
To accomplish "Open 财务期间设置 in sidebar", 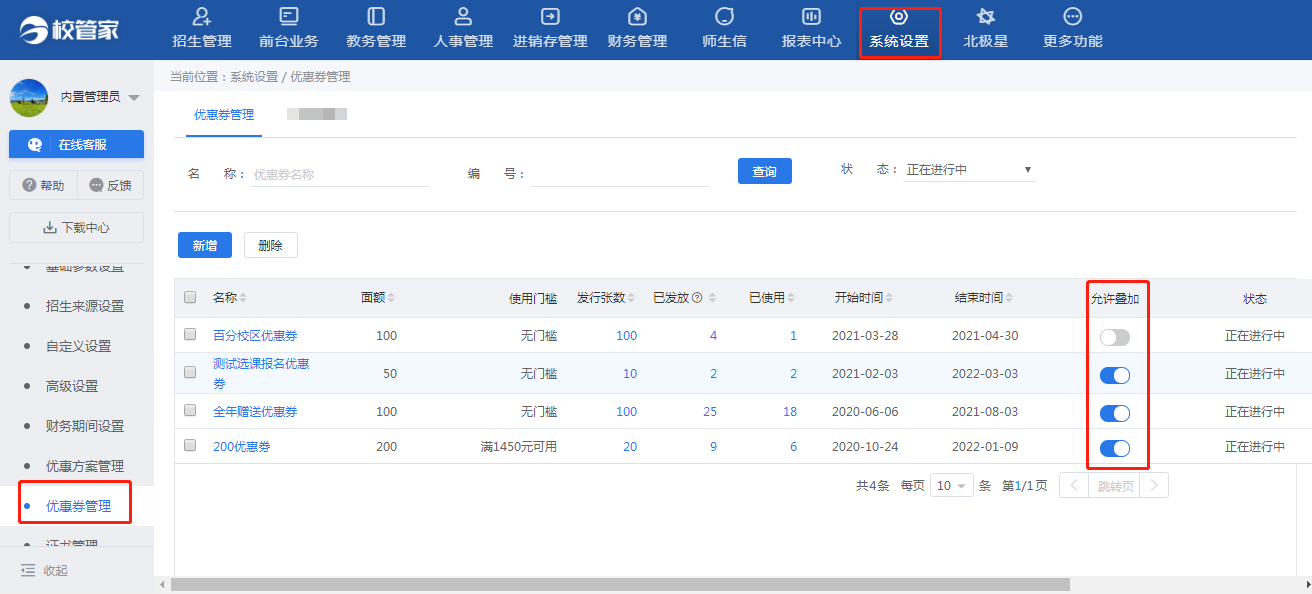I will [x=85, y=426].
